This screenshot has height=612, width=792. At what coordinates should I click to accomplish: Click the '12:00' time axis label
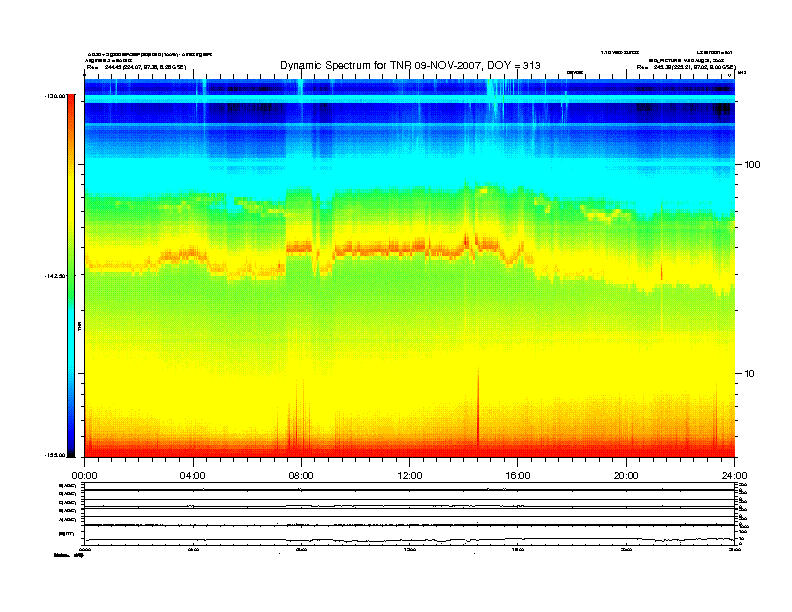(x=410, y=476)
